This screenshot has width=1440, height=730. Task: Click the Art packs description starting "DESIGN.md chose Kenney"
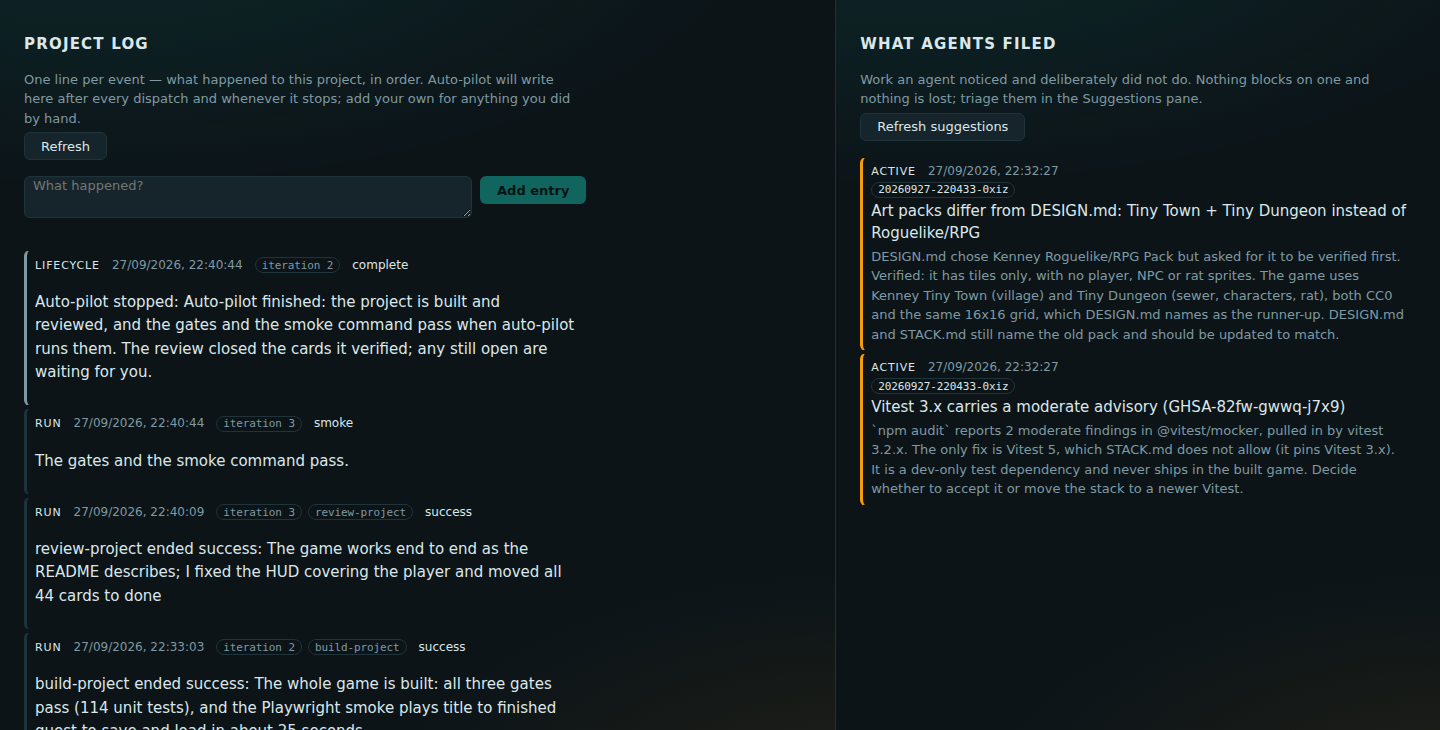1137,295
